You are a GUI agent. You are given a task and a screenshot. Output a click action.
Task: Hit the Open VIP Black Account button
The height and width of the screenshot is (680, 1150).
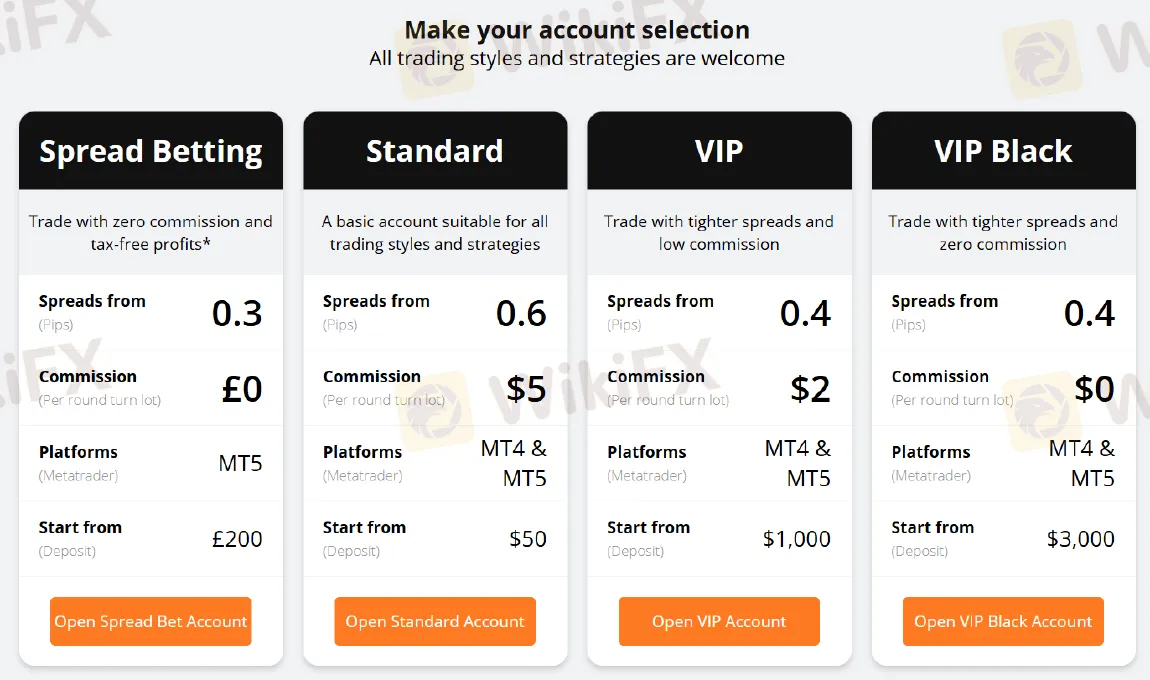(x=1003, y=622)
